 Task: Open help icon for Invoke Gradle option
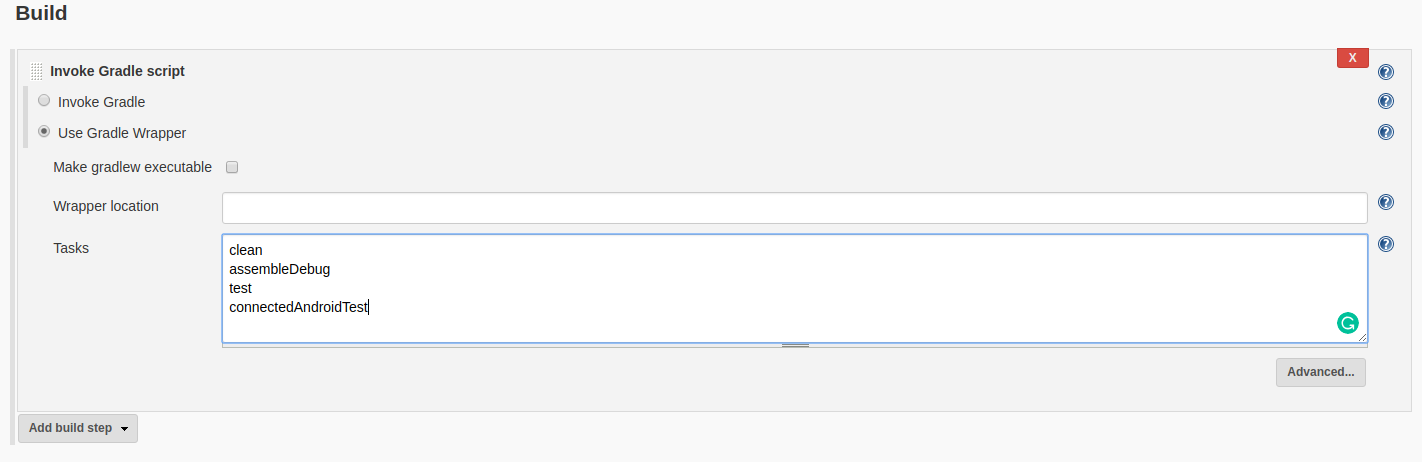1385,101
